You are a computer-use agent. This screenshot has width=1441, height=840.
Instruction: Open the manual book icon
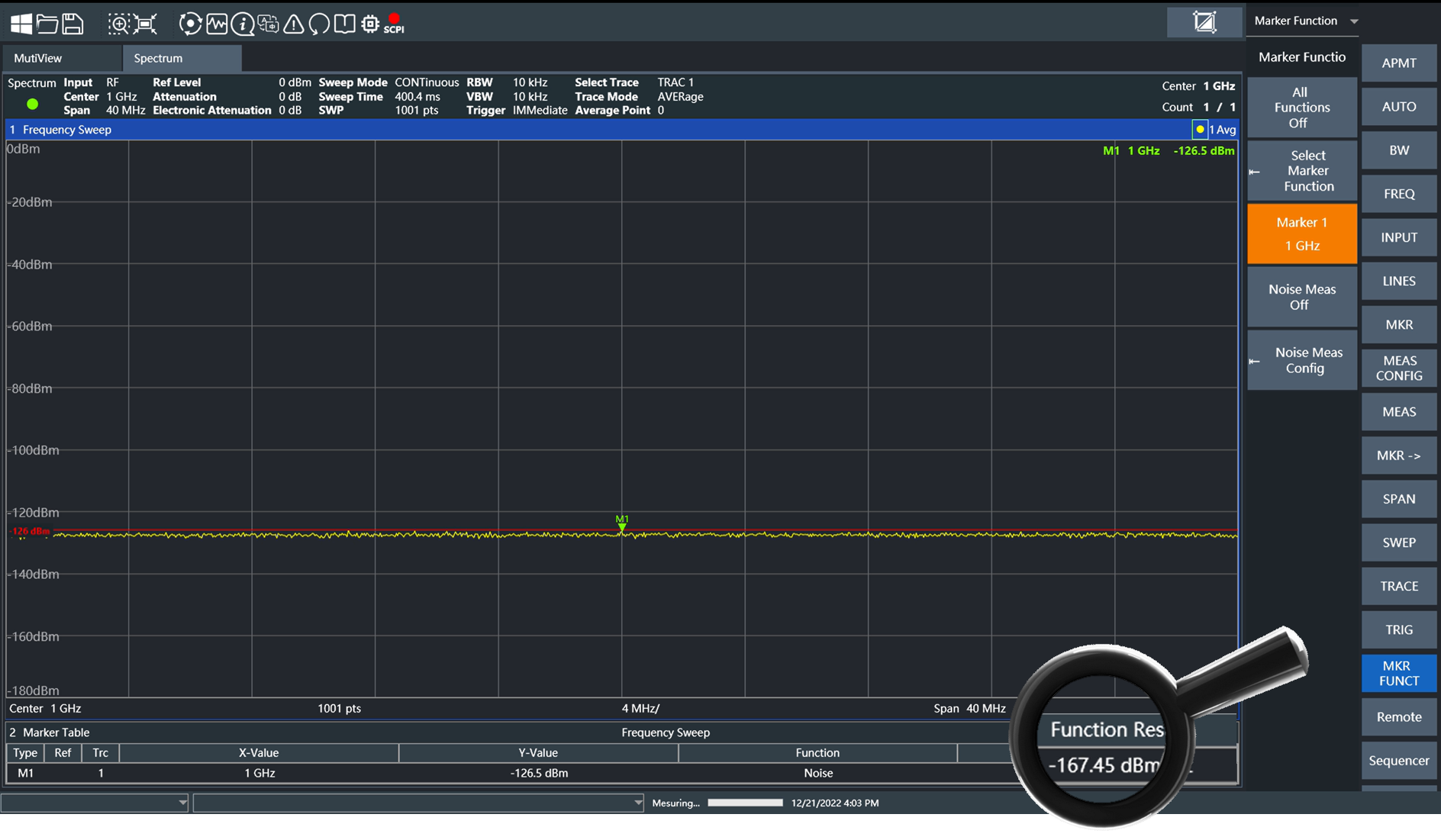click(x=345, y=24)
